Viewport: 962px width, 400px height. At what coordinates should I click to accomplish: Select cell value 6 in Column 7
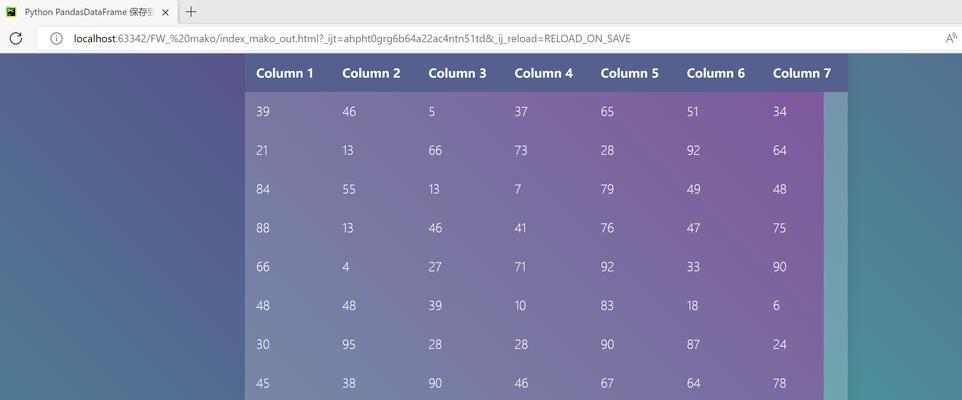[777, 306]
